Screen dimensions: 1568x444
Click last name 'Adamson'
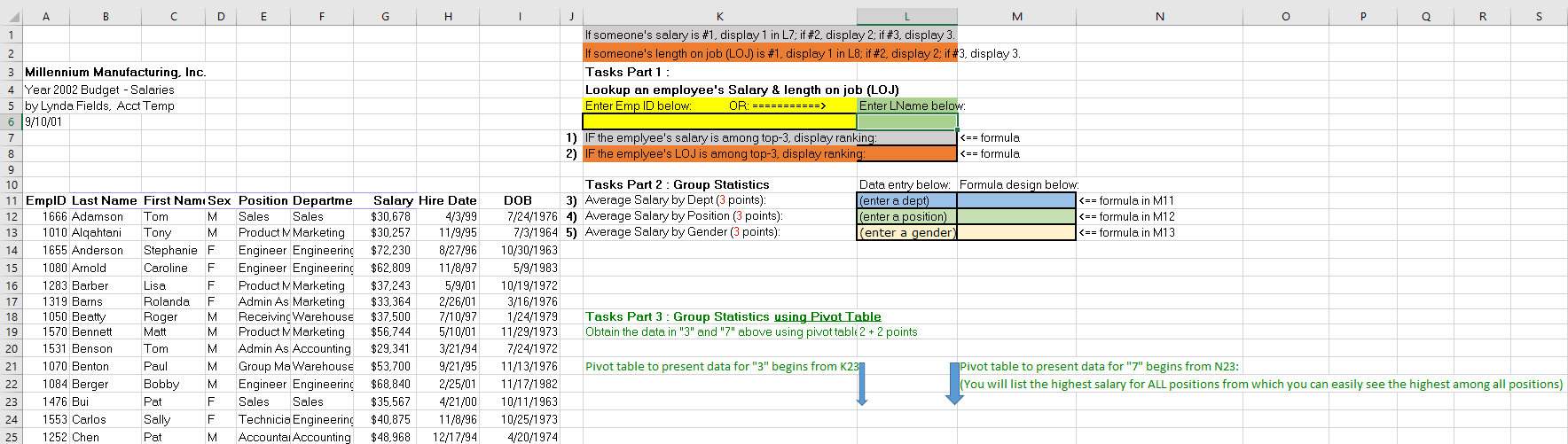coord(98,216)
